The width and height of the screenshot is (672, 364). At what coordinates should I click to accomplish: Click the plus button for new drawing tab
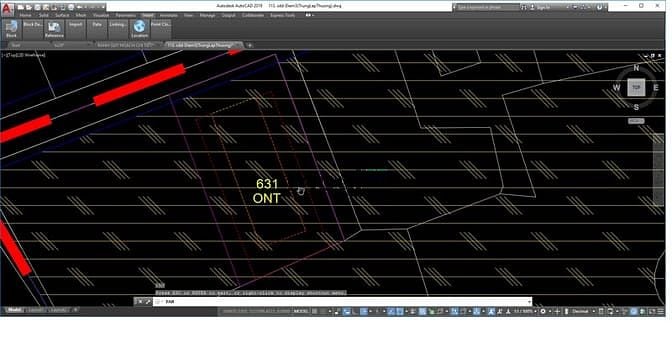(250, 45)
